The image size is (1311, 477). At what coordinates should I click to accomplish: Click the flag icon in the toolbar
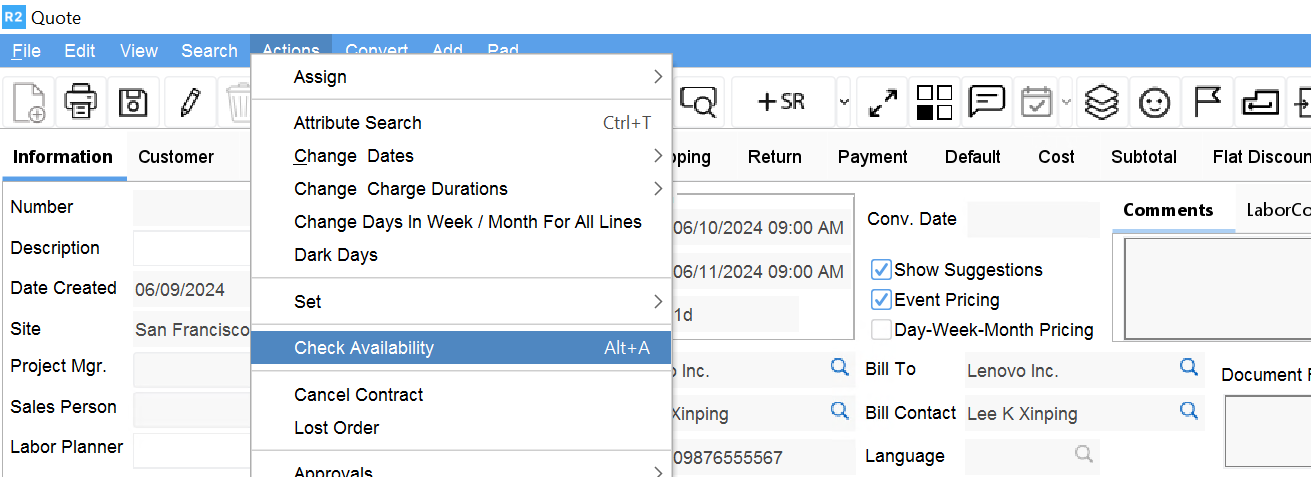(1208, 102)
